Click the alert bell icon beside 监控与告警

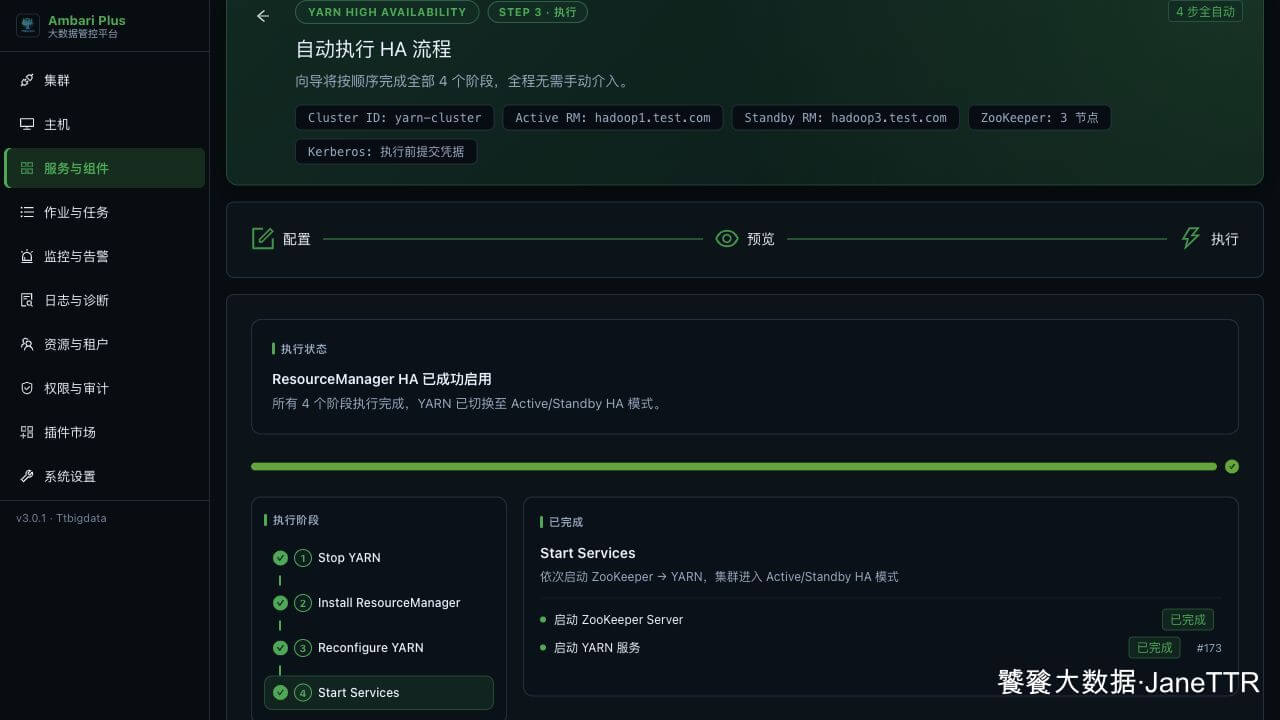[27, 256]
